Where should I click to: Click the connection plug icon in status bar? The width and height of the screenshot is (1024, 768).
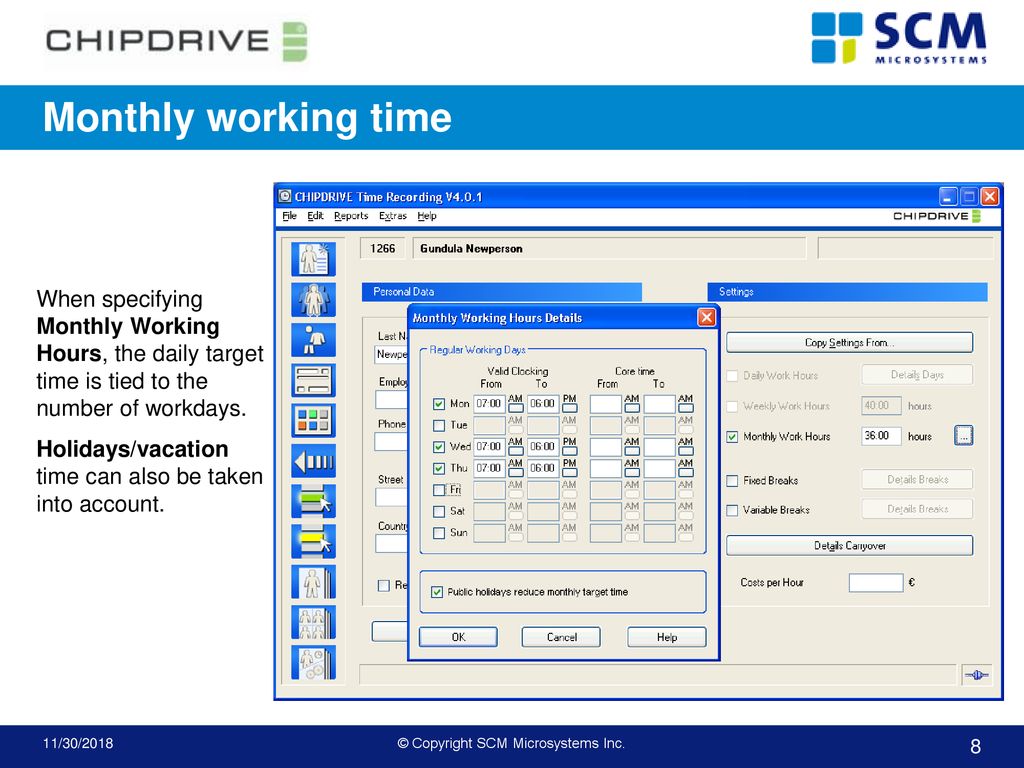977,675
